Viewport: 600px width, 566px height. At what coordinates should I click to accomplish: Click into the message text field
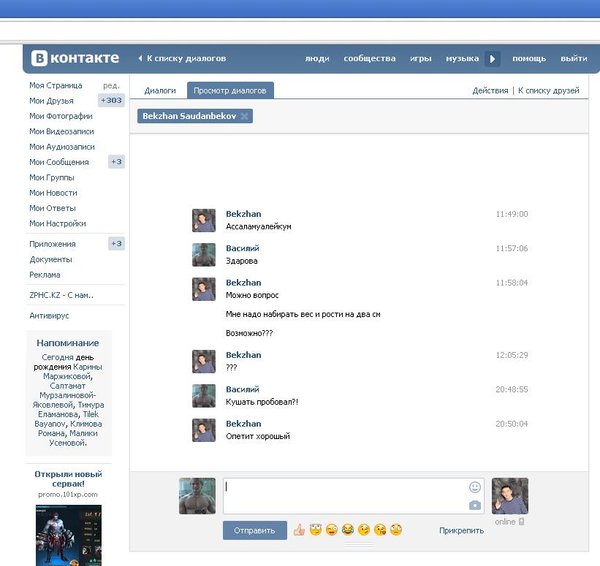[345, 496]
